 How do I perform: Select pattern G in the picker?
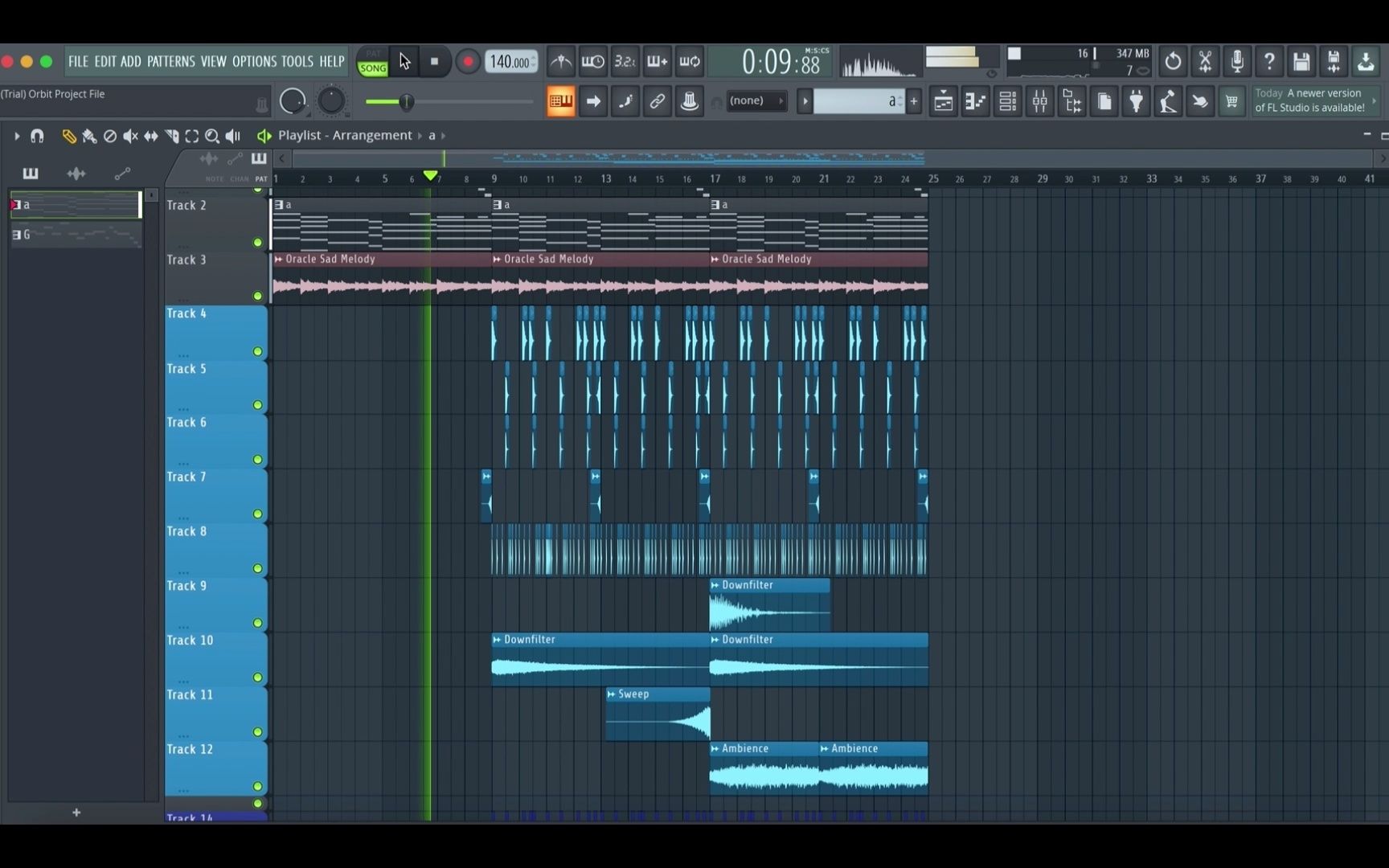tap(76, 235)
